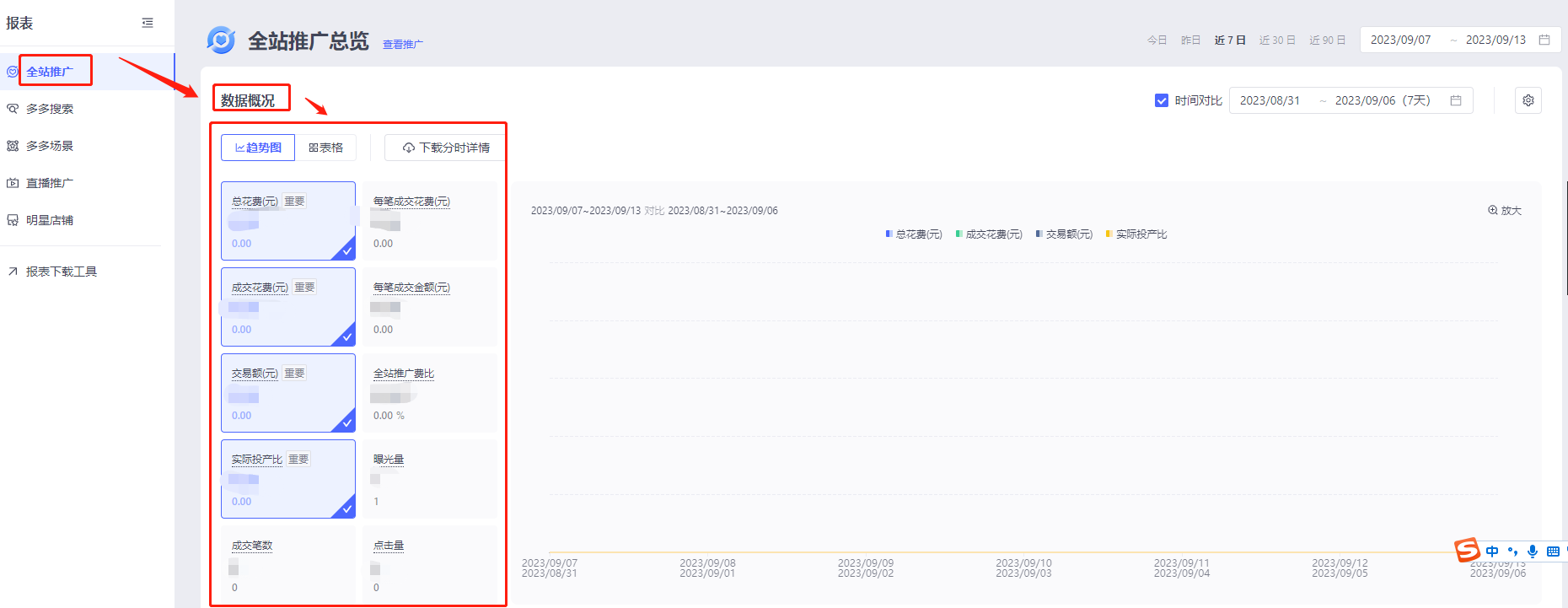Collapse the 报表 sidebar menu icon

coord(148,23)
